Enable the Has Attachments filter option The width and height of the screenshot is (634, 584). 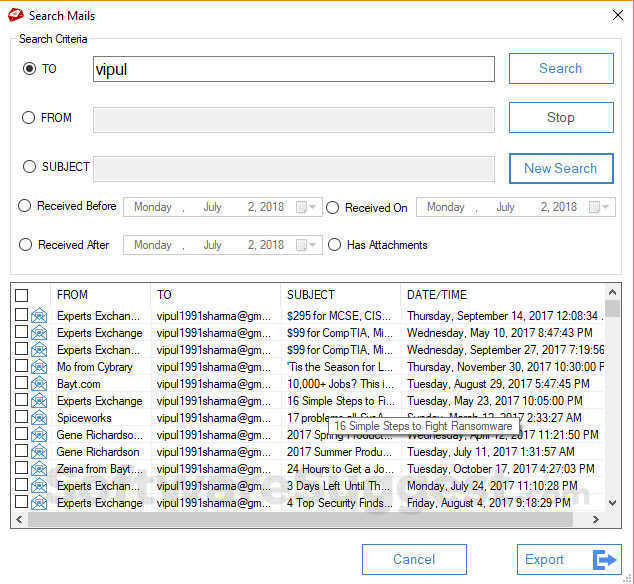pyautogui.click(x=334, y=245)
